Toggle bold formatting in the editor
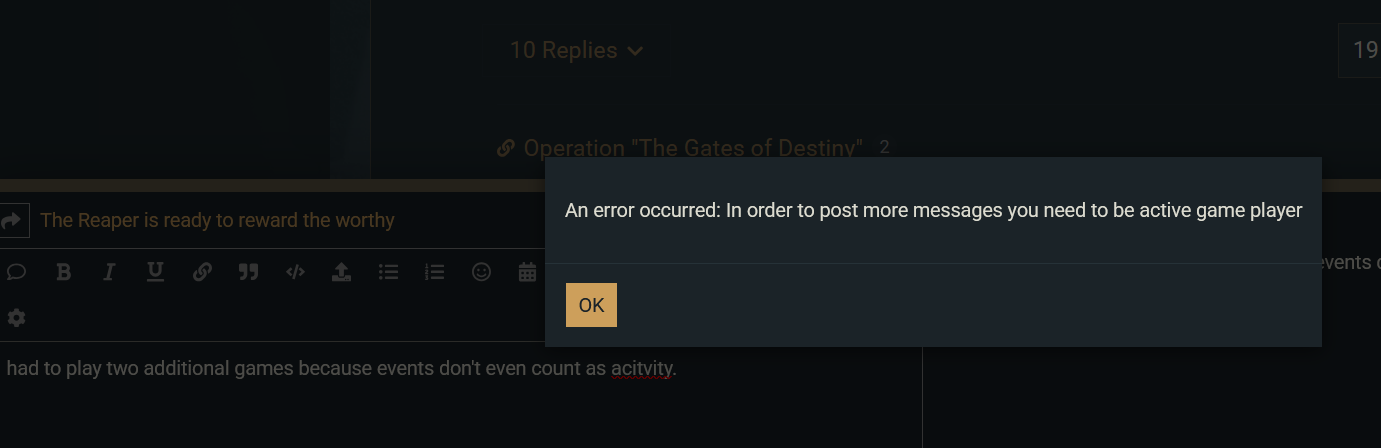Screen dimensions: 1381x448 pos(63,272)
